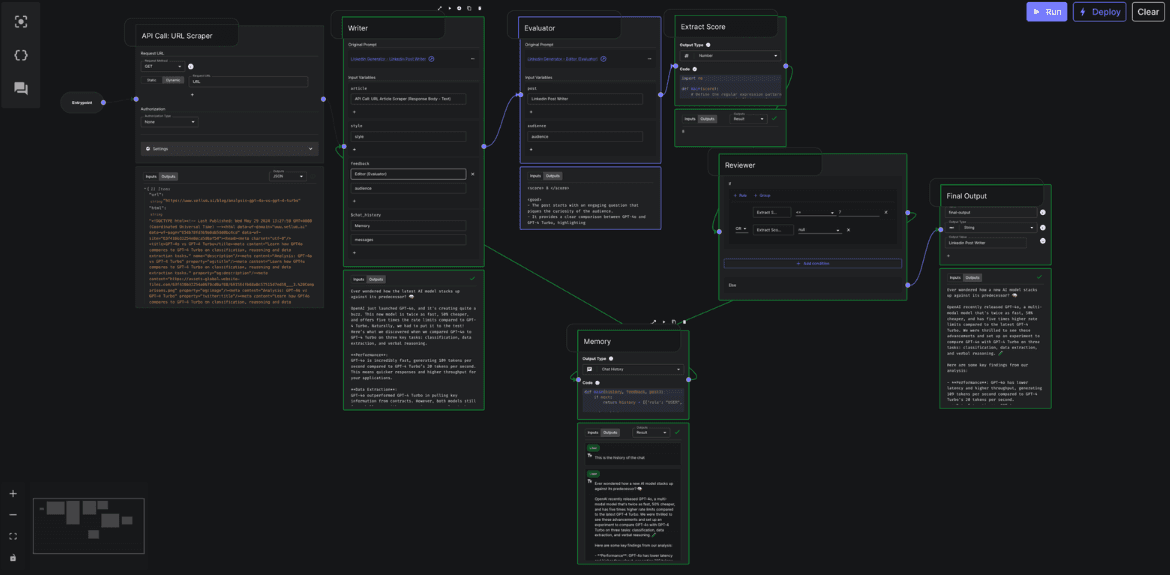
Task: Switch to Inputs tab in Evaluator results
Action: [535, 176]
